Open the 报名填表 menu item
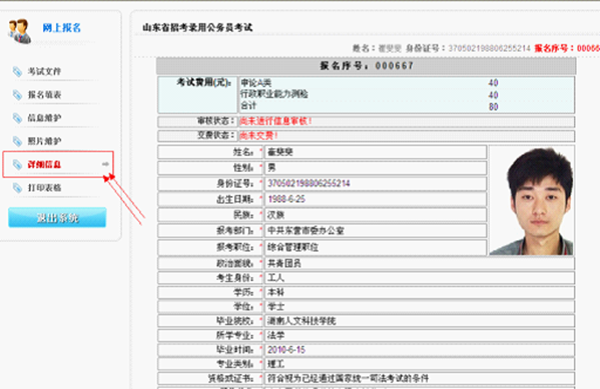The height and width of the screenshot is (389, 600). click(x=44, y=95)
